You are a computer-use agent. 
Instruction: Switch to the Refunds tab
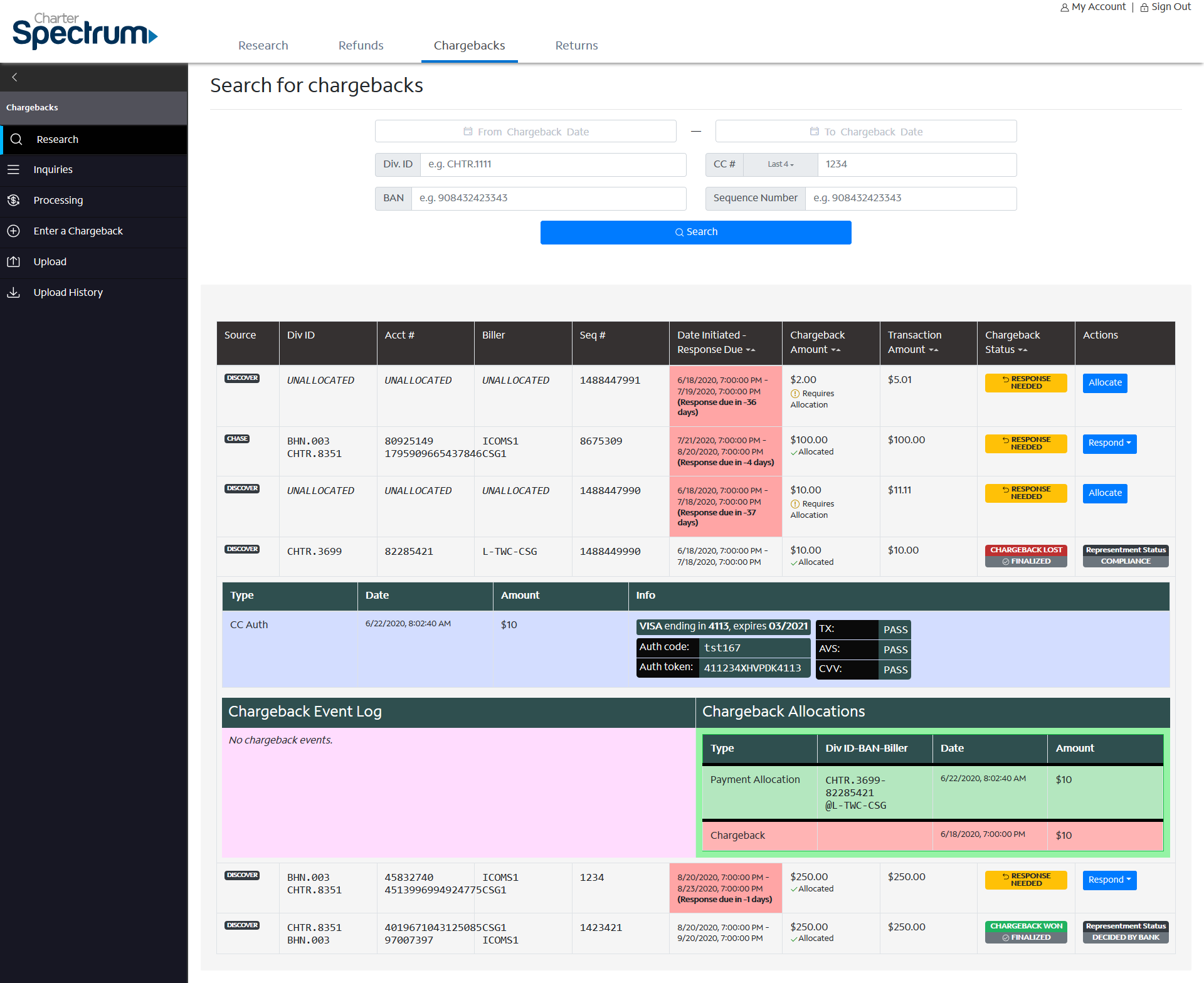pos(361,45)
